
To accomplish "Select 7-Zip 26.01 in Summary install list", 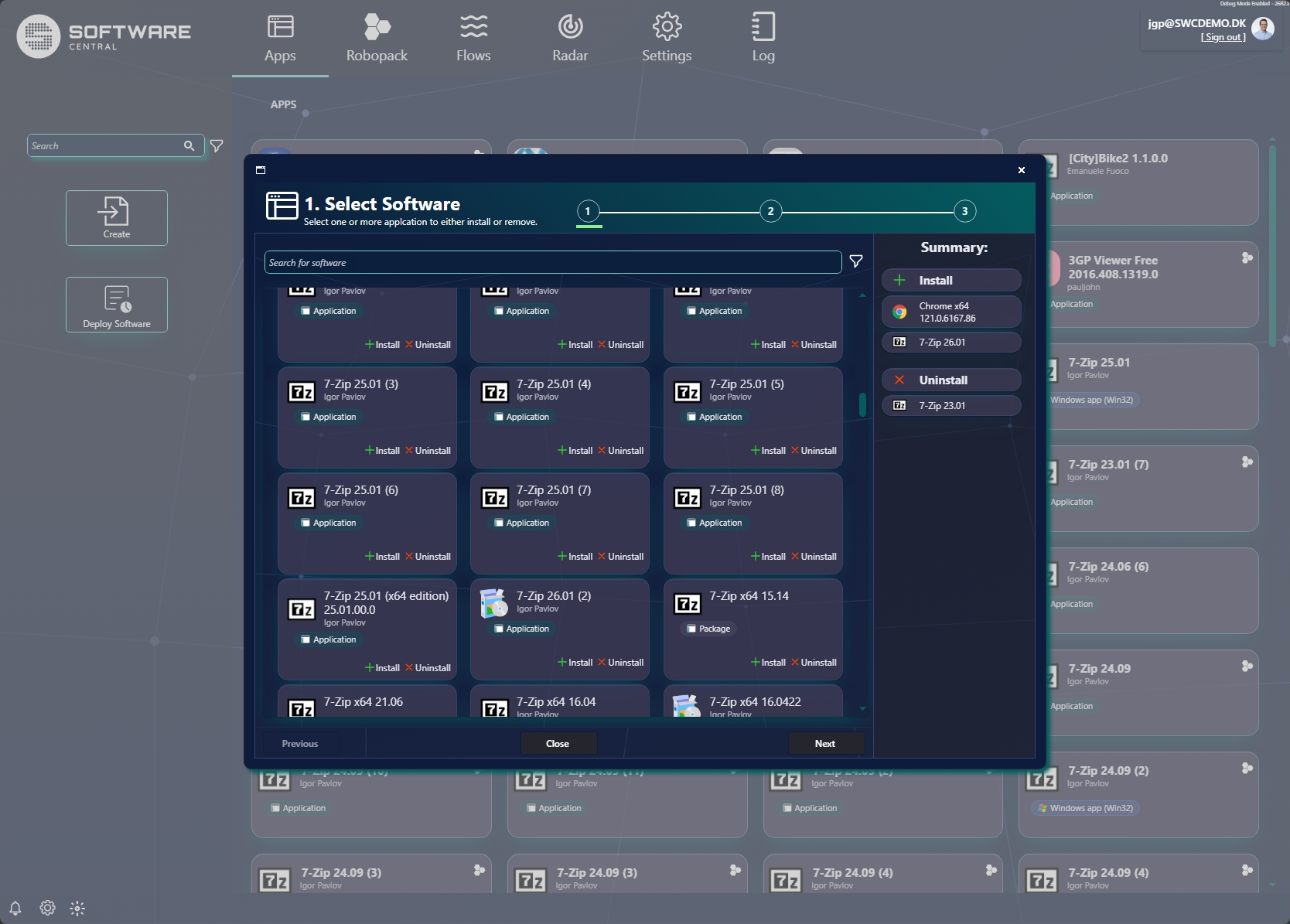I will pyautogui.click(x=951, y=342).
